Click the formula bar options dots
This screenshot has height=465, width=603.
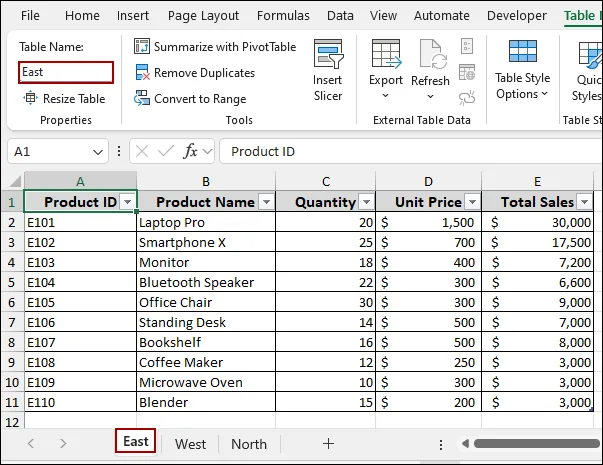[x=119, y=151]
